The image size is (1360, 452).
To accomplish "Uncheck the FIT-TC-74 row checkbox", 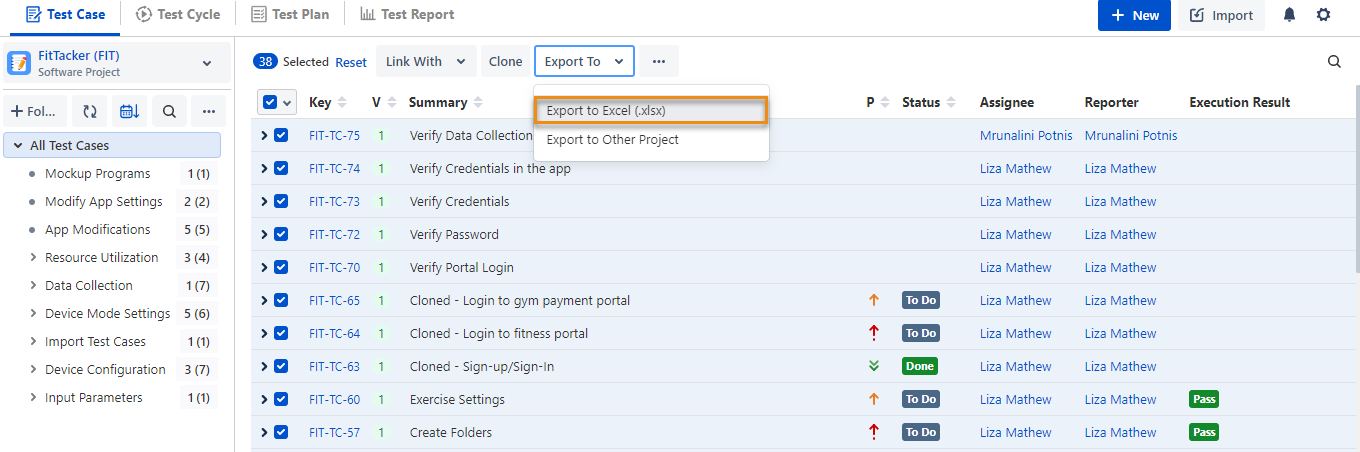I will pyautogui.click(x=281, y=168).
